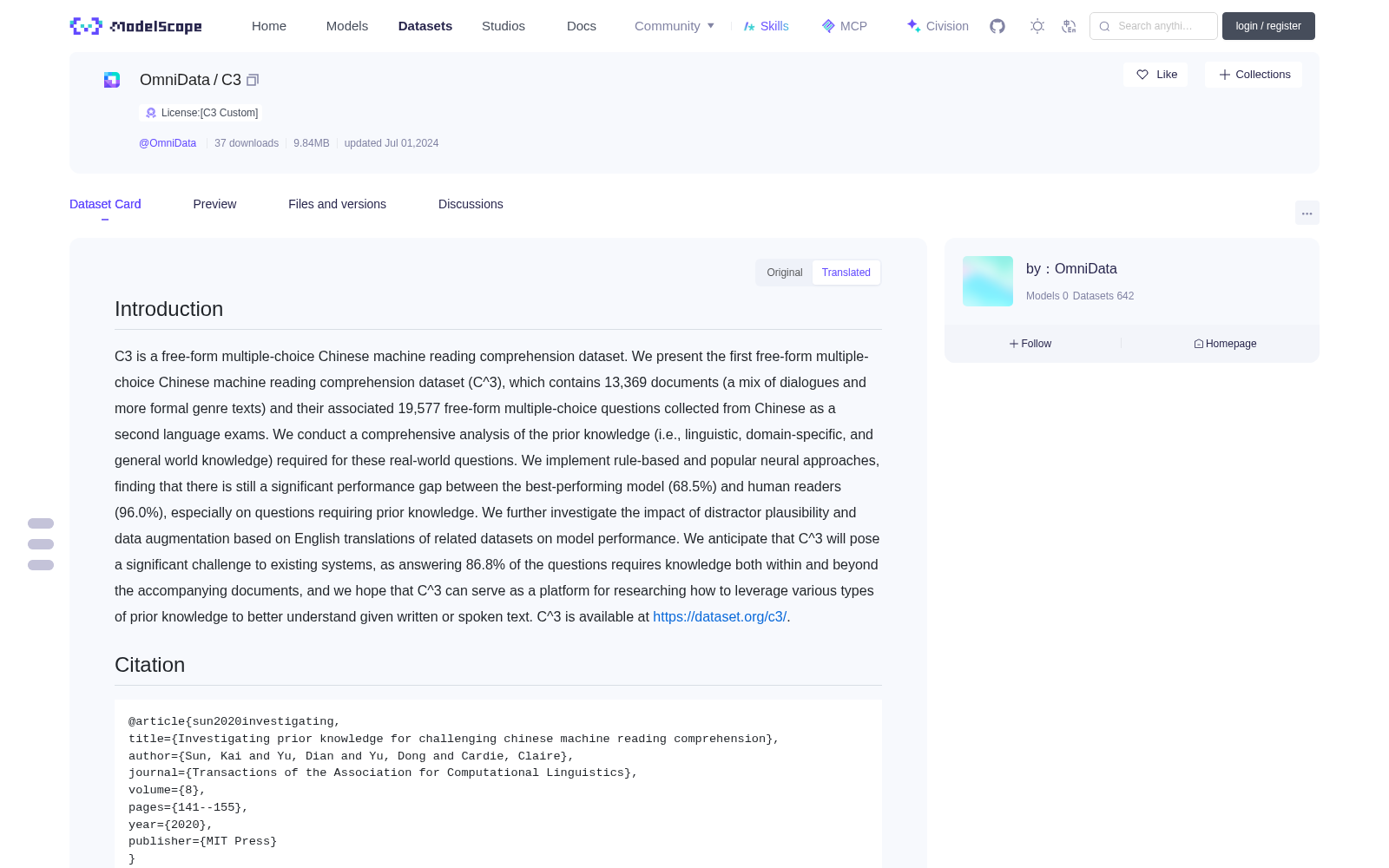Click License:[C3 Custom] tag
Image resolution: width=1389 pixels, height=868 pixels.
click(x=201, y=113)
